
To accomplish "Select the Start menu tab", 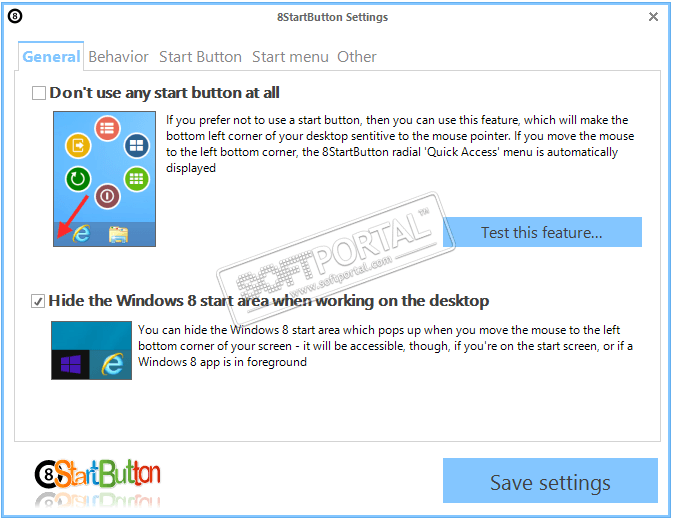I will (290, 57).
